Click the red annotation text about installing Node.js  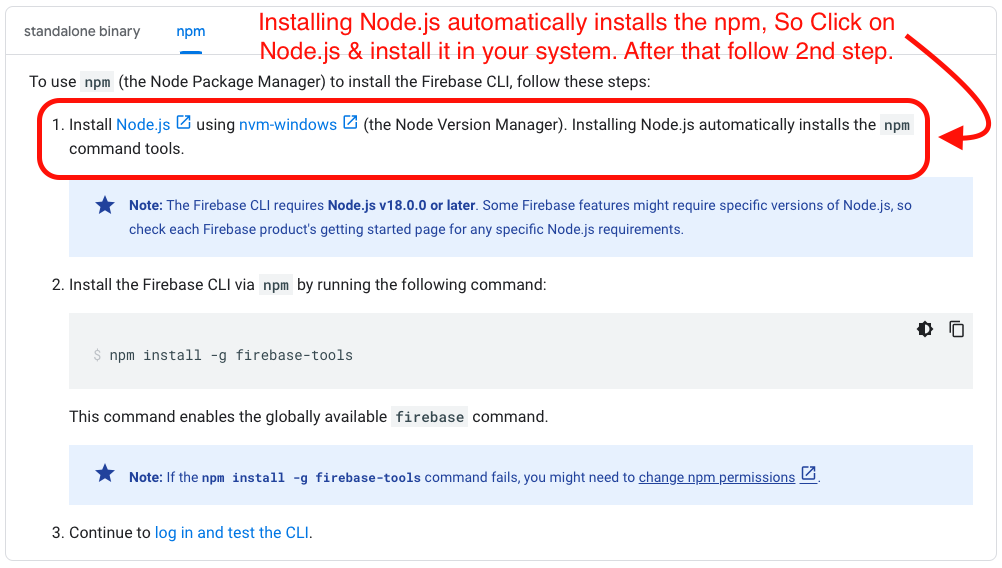click(x=576, y=36)
